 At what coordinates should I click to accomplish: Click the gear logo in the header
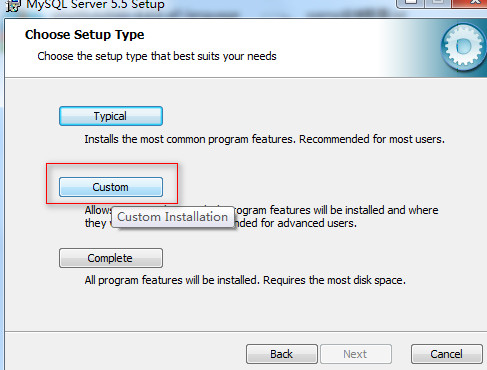464,47
